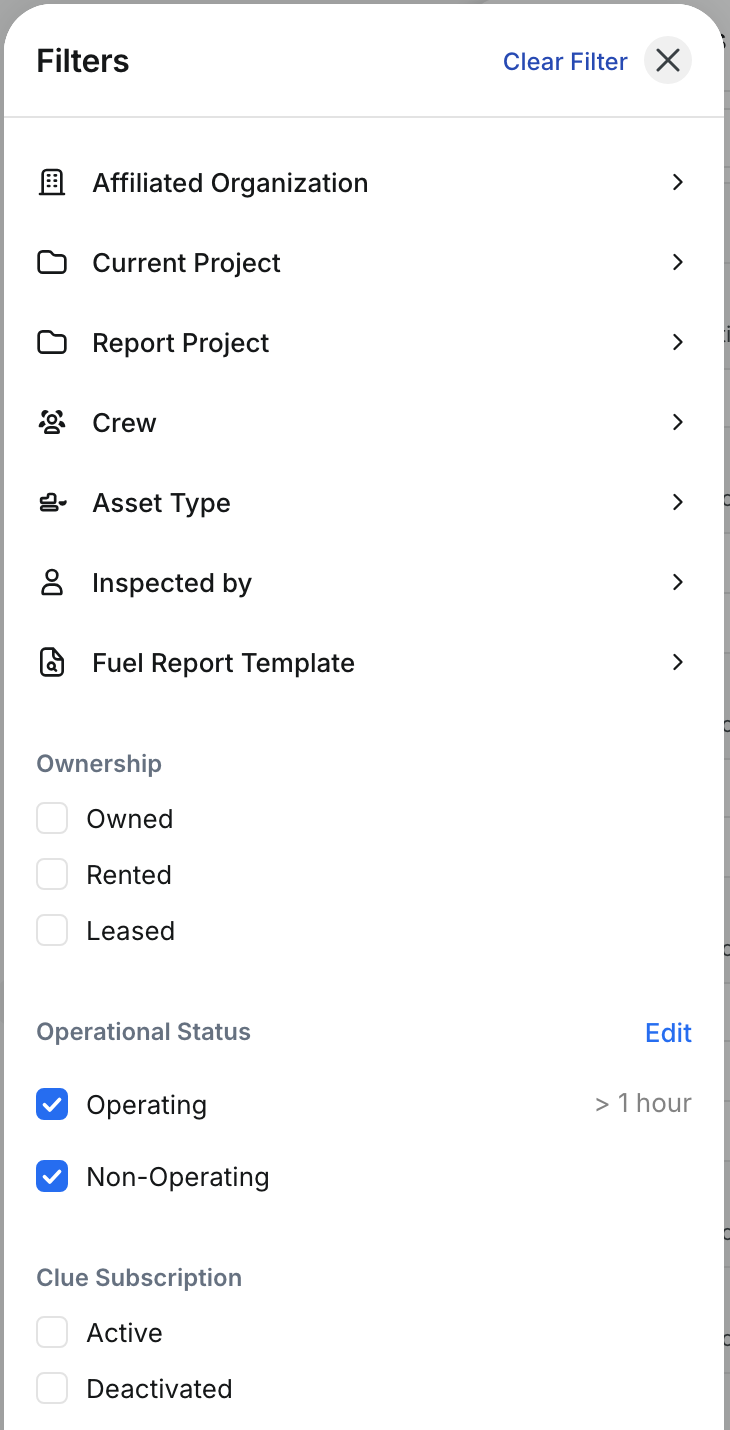Image resolution: width=730 pixels, height=1430 pixels.
Task: Expand Report Project filter chevron
Action: (x=678, y=342)
